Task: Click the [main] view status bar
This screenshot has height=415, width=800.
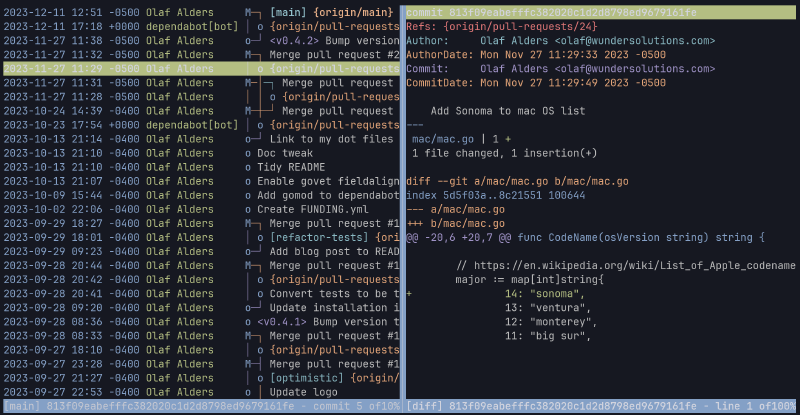Action: [x=200, y=407]
